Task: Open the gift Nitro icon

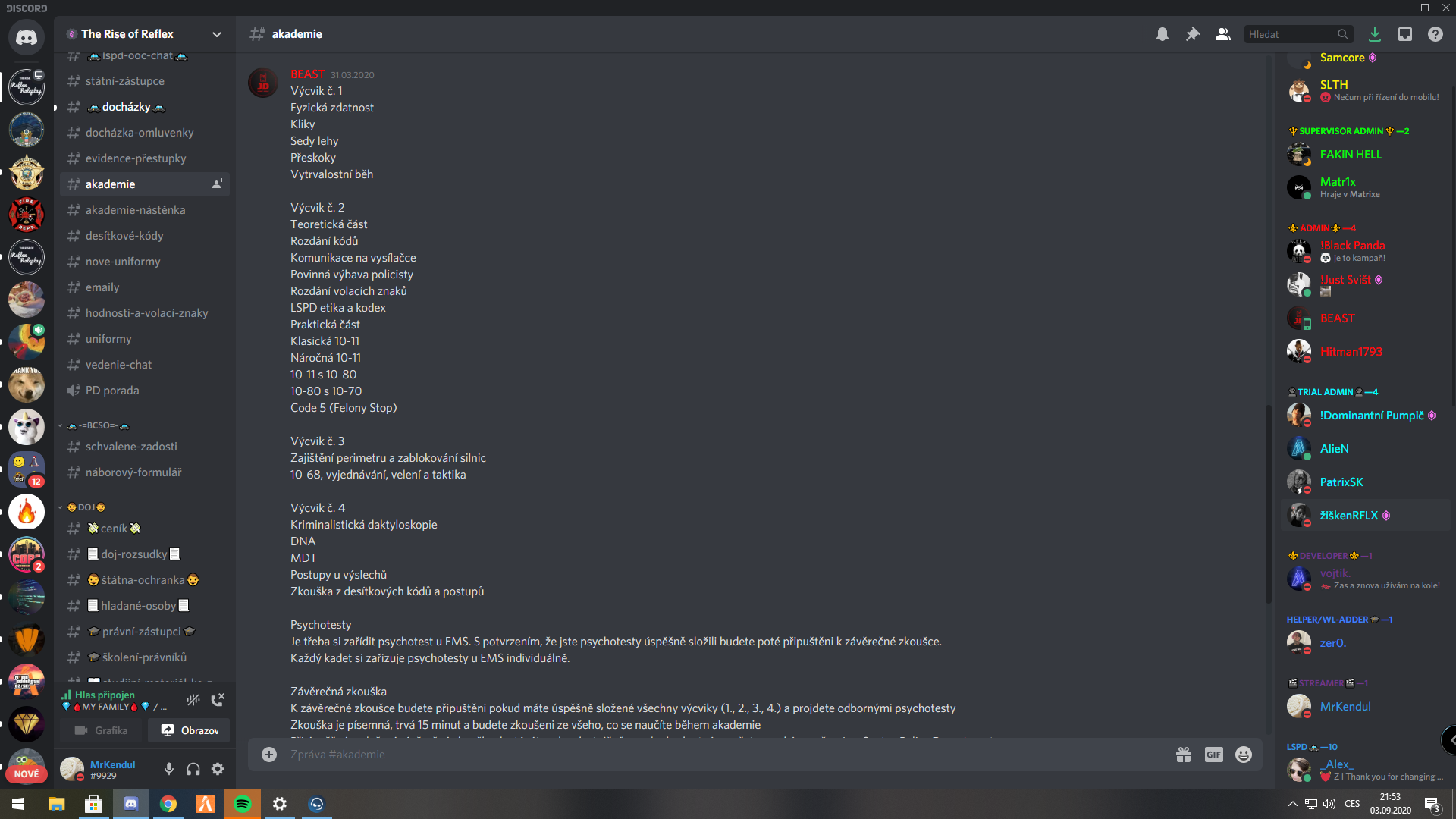Action: coord(1184,755)
